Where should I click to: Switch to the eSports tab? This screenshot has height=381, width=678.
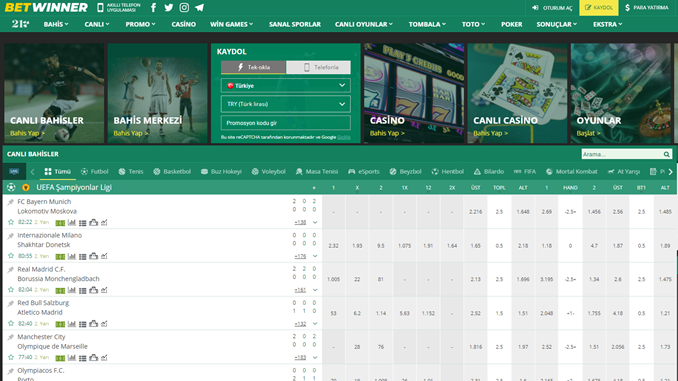(x=364, y=171)
